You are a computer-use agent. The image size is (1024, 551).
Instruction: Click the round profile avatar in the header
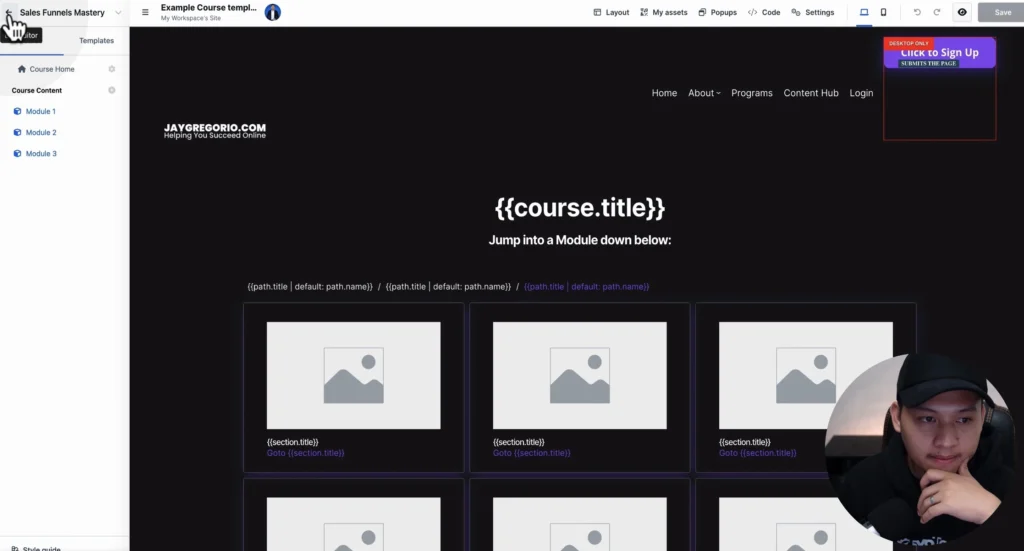(272, 12)
